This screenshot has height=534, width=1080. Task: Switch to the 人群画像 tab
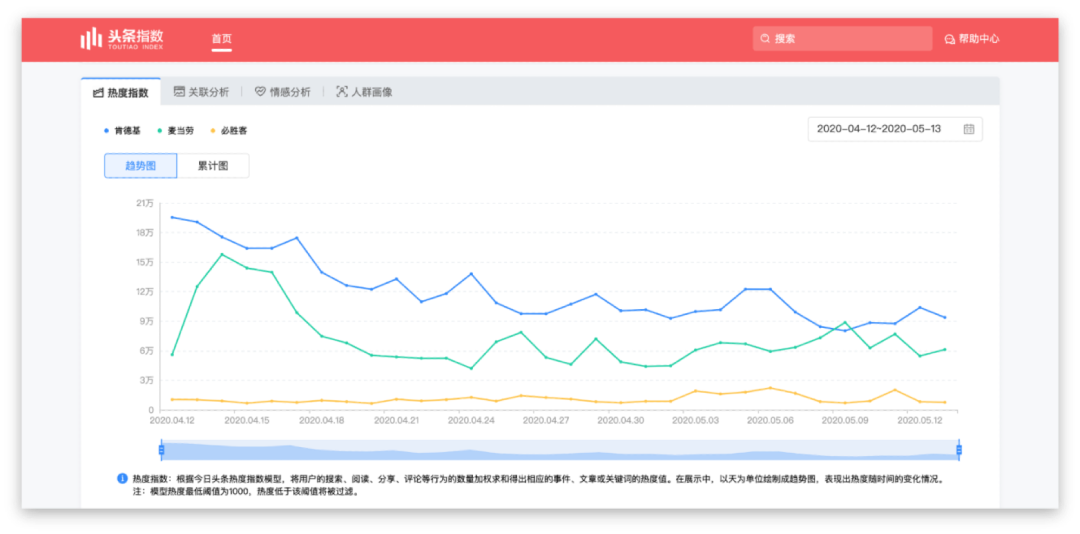coord(364,92)
